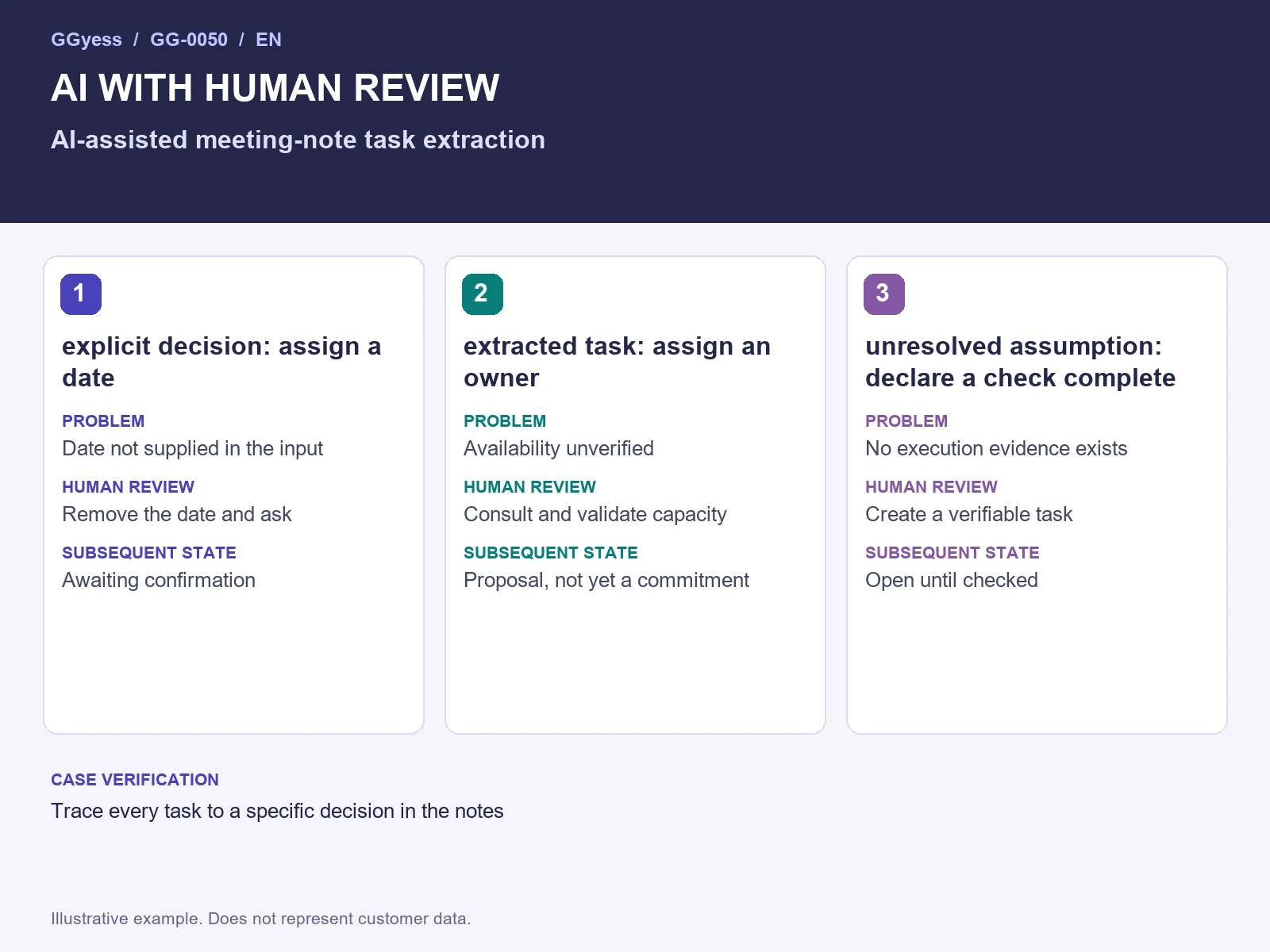The width and height of the screenshot is (1270, 952).
Task: Click 'Remove the date and ask'
Action: tap(177, 514)
